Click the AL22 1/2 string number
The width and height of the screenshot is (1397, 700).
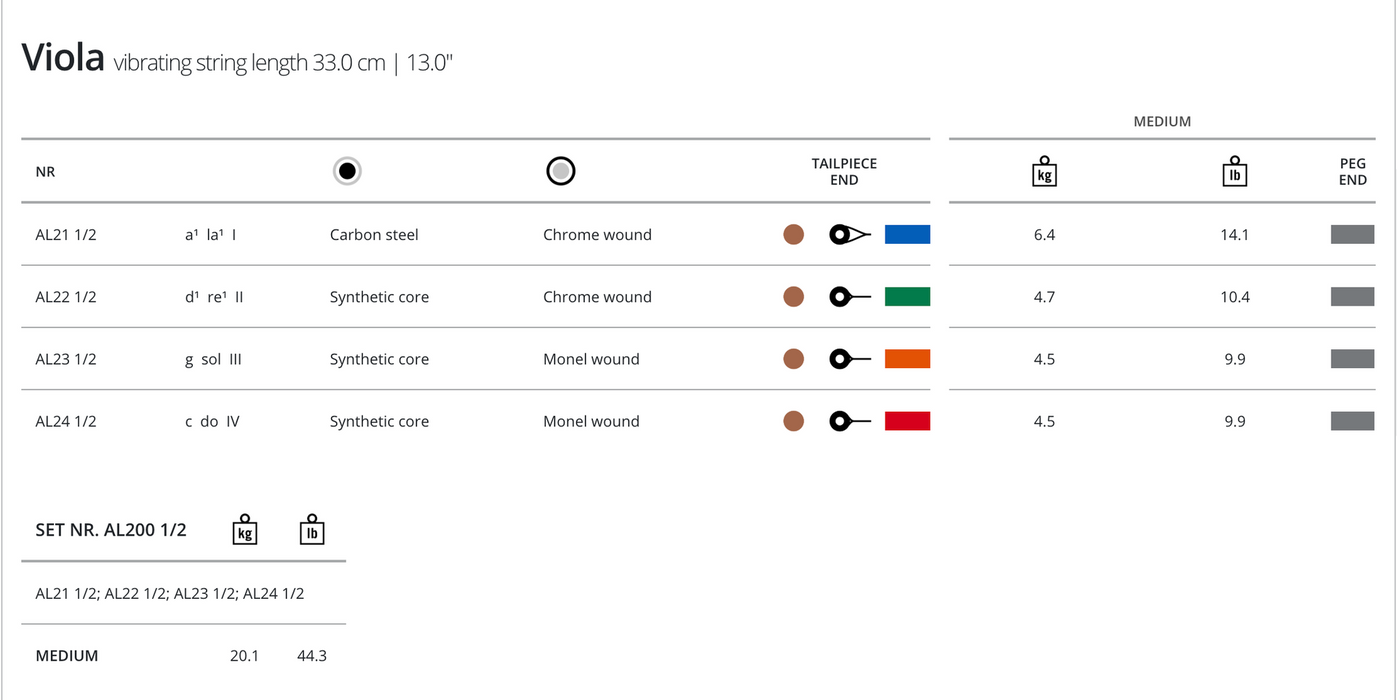pyautogui.click(x=66, y=297)
